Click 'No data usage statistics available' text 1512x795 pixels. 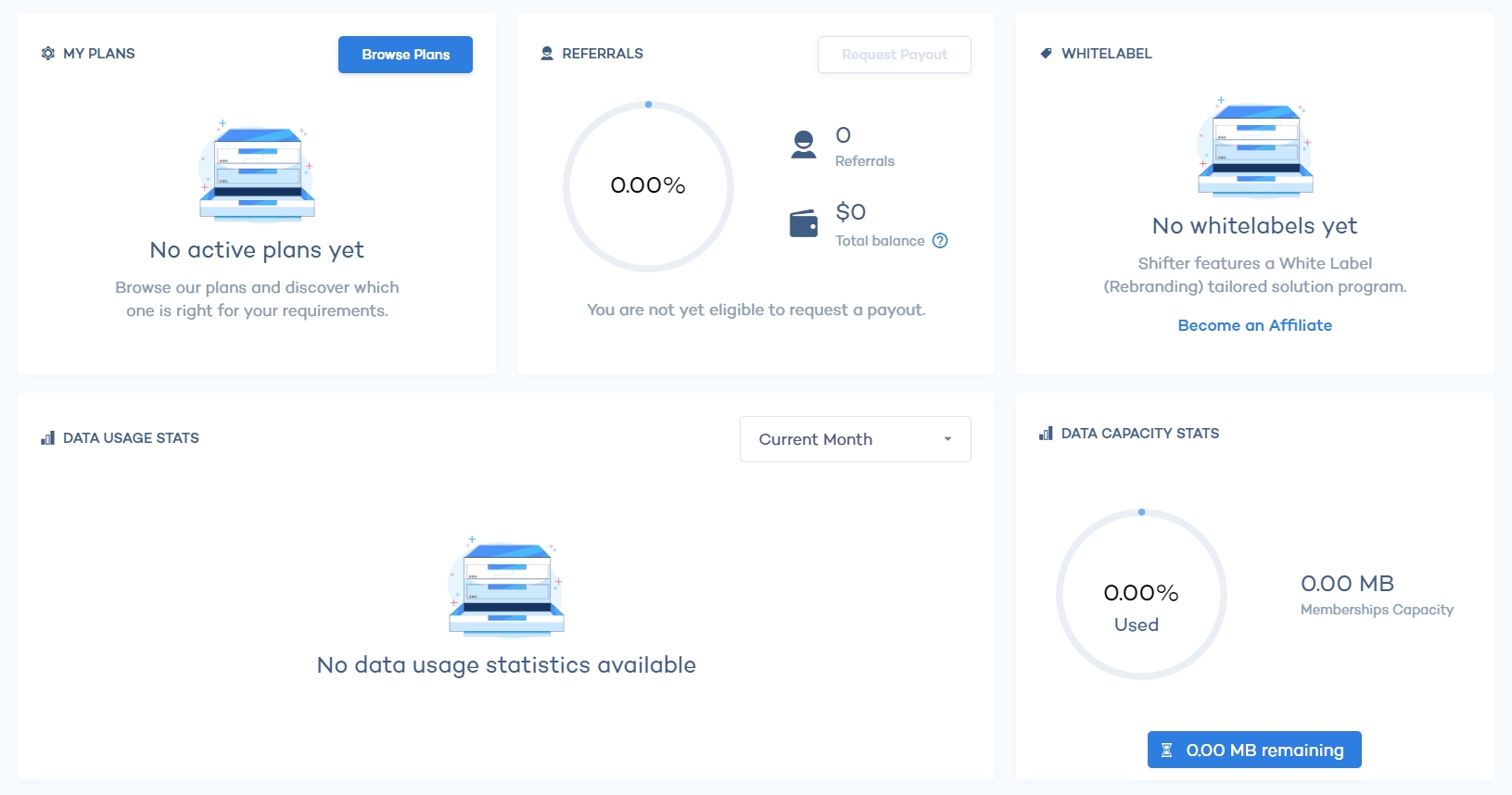click(506, 665)
